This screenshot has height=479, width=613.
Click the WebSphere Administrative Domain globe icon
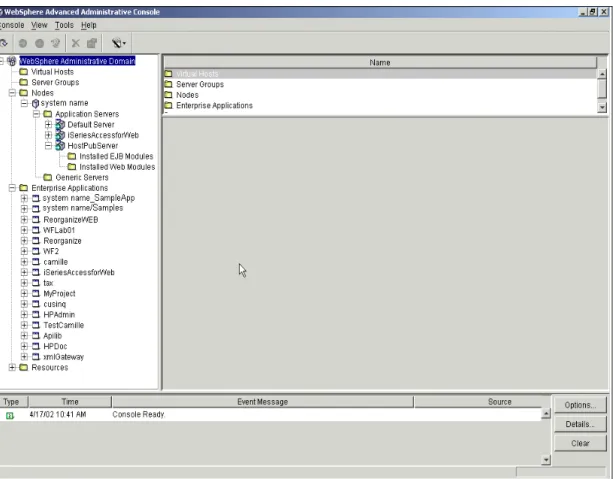12,61
